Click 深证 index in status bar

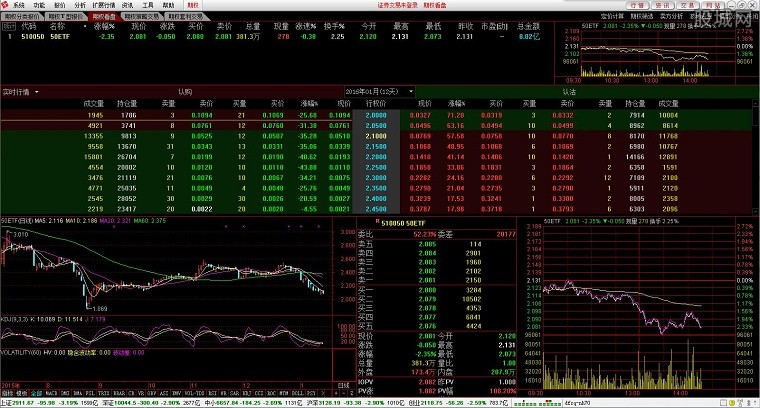(150, 403)
